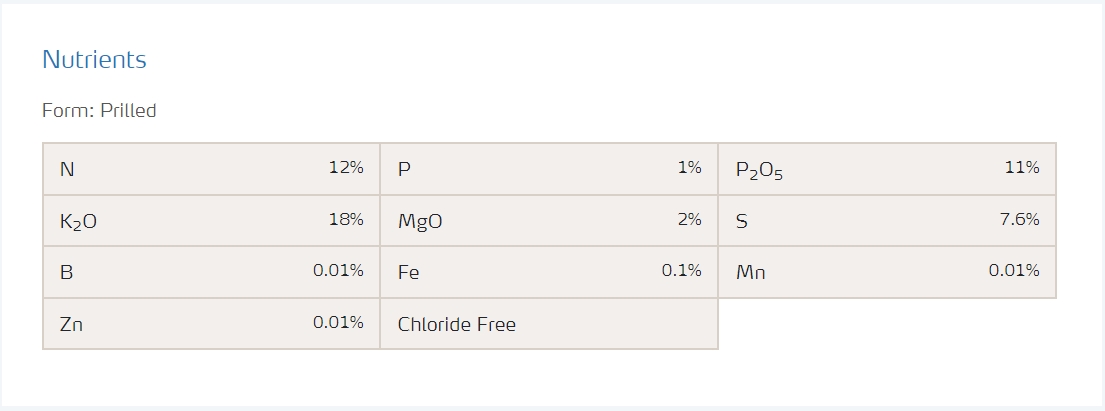Select the MgO label cell
The height and width of the screenshot is (411, 1105).
coord(420,222)
